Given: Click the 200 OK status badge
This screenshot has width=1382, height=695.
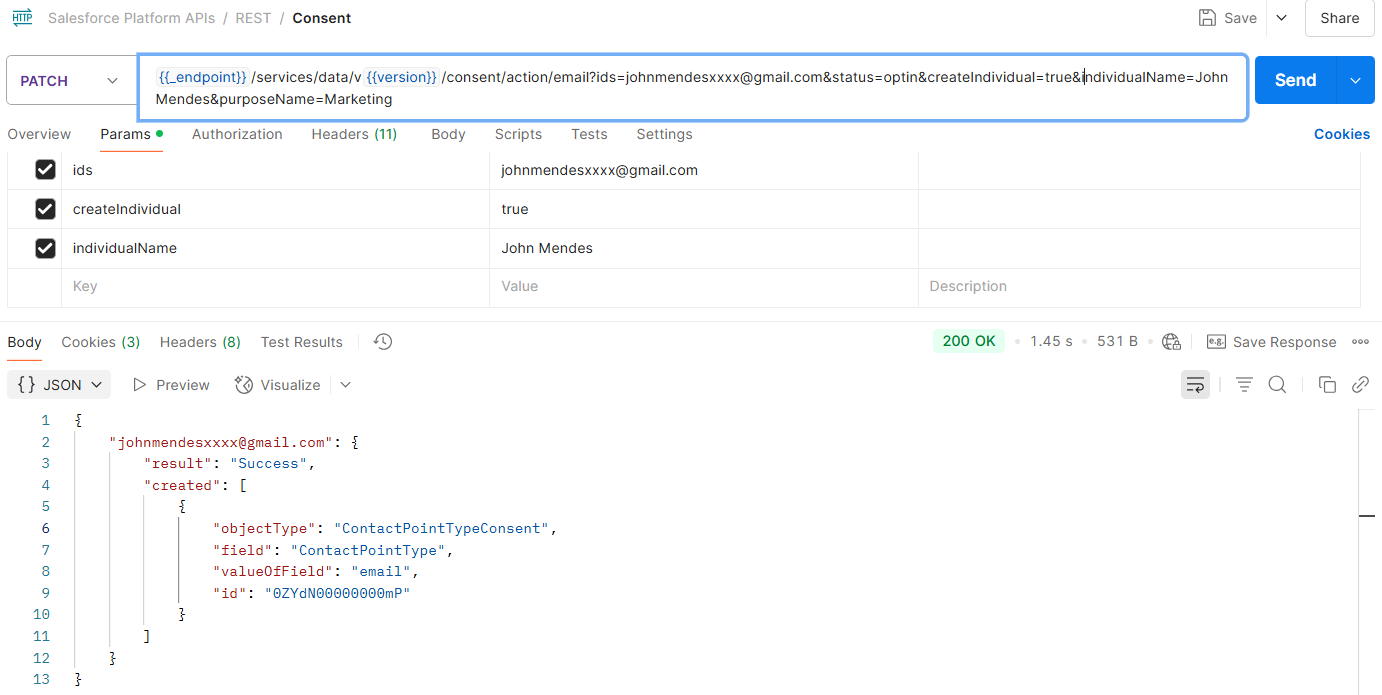Looking at the screenshot, I should pos(969,341).
